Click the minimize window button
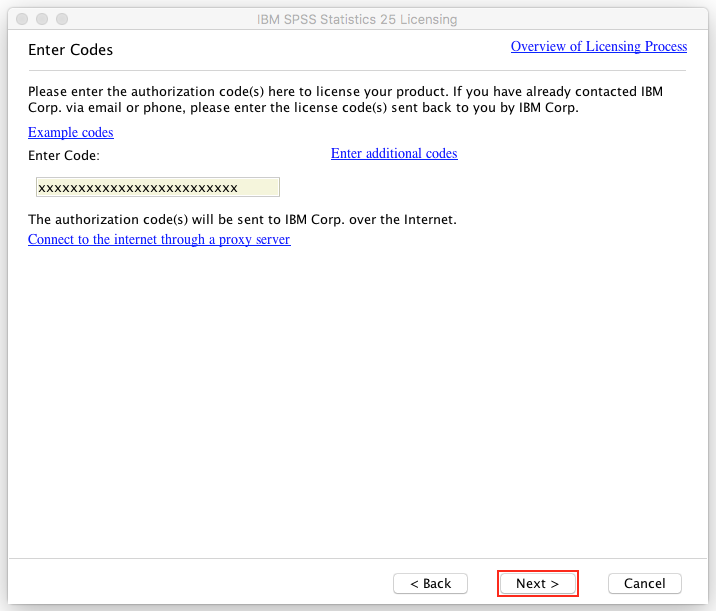 click(42, 19)
